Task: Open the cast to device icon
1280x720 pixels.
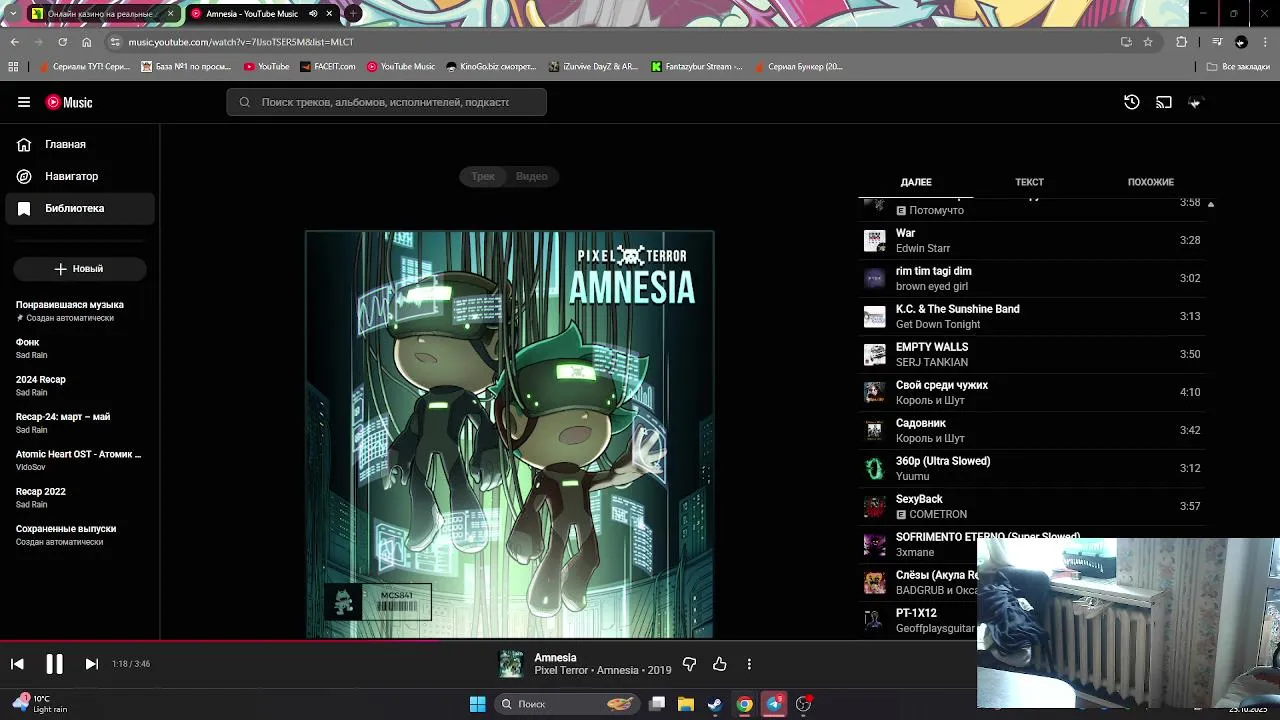Action: (x=1164, y=102)
